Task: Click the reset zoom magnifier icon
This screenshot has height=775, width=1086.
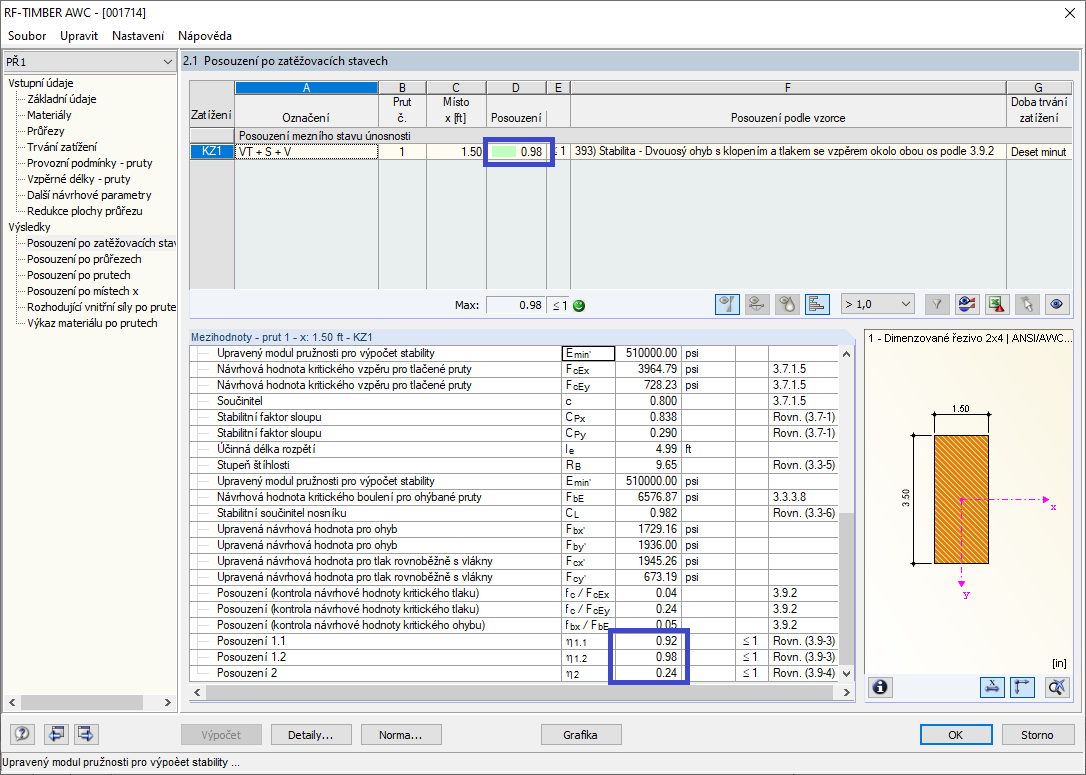Action: click(x=1056, y=687)
